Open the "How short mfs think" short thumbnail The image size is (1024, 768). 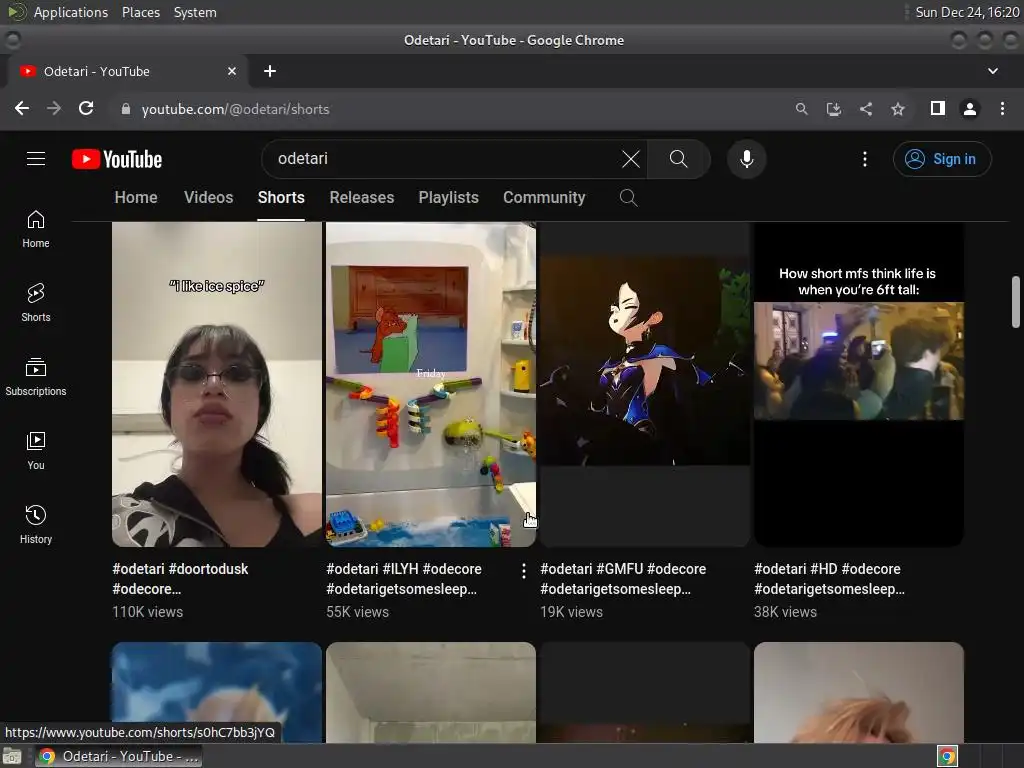coord(859,385)
